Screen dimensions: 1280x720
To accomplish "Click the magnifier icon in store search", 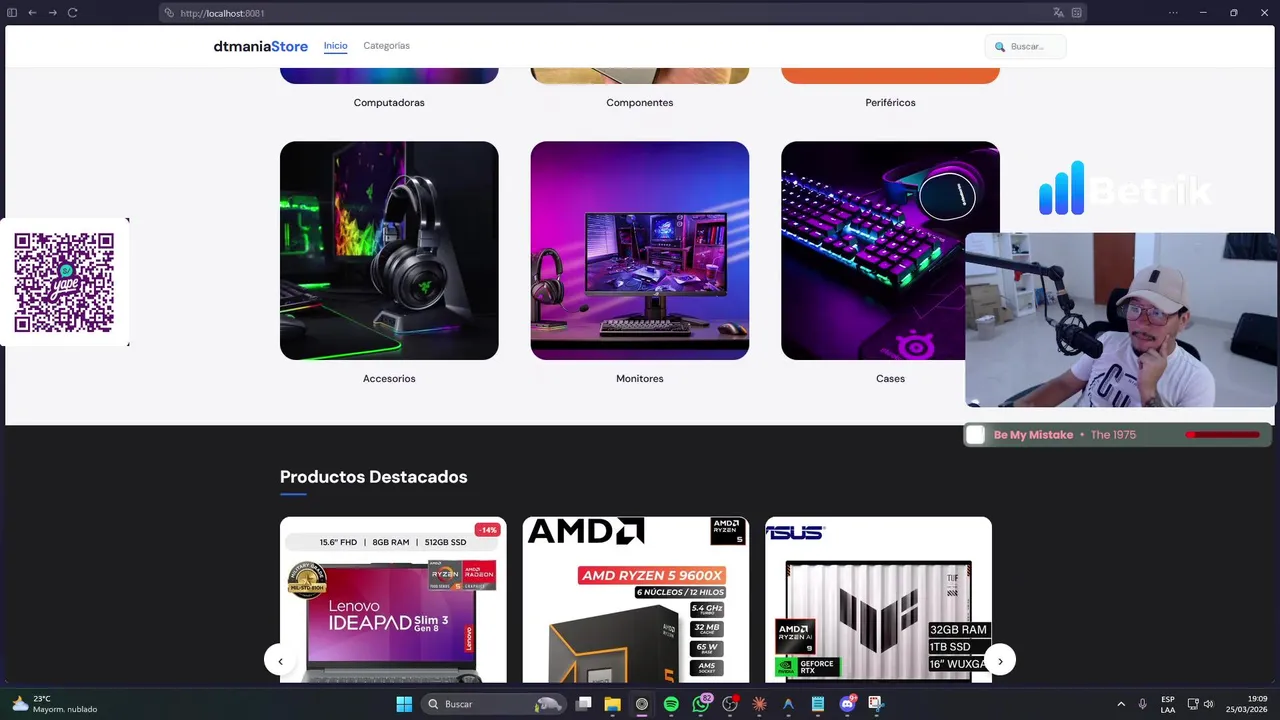I will click(x=999, y=46).
